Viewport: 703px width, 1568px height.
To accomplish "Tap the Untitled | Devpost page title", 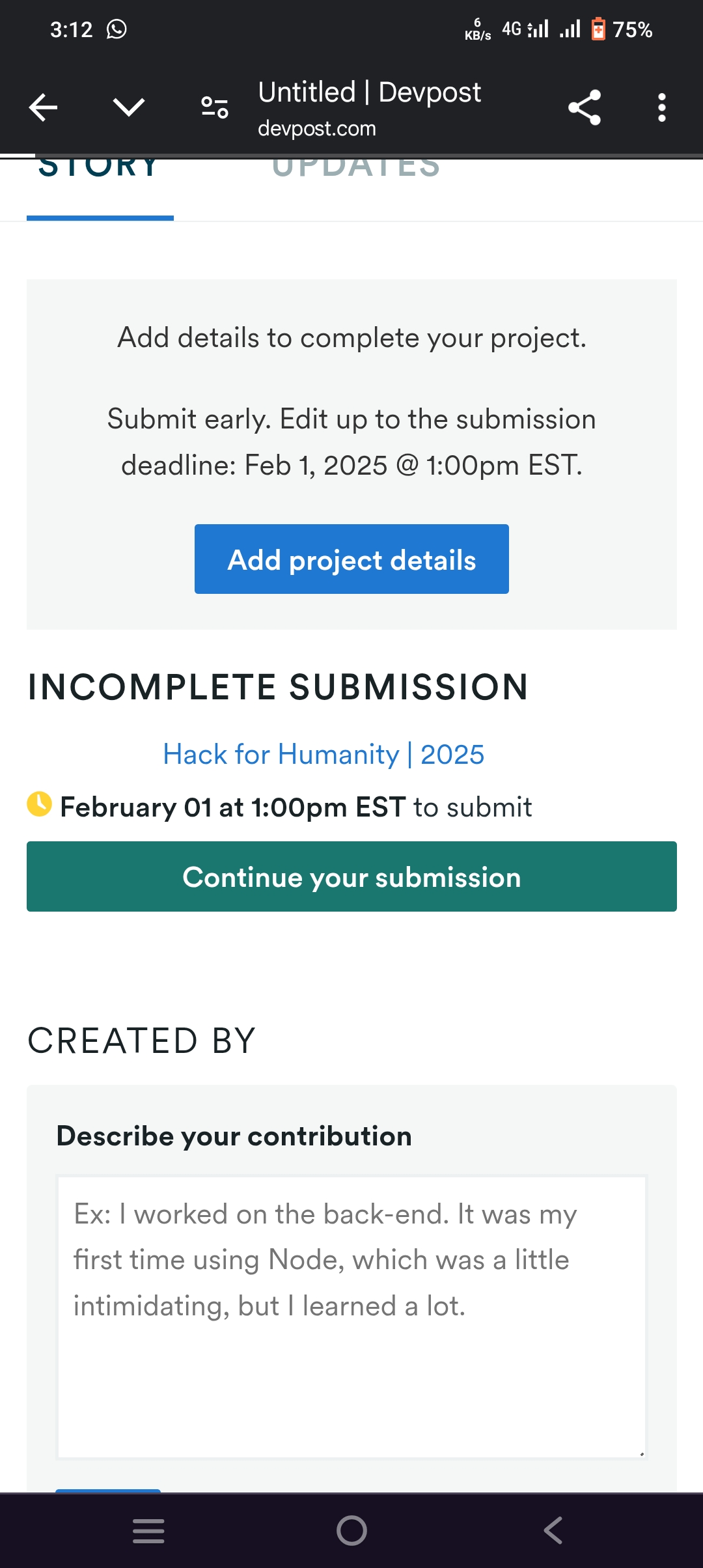I will click(369, 92).
